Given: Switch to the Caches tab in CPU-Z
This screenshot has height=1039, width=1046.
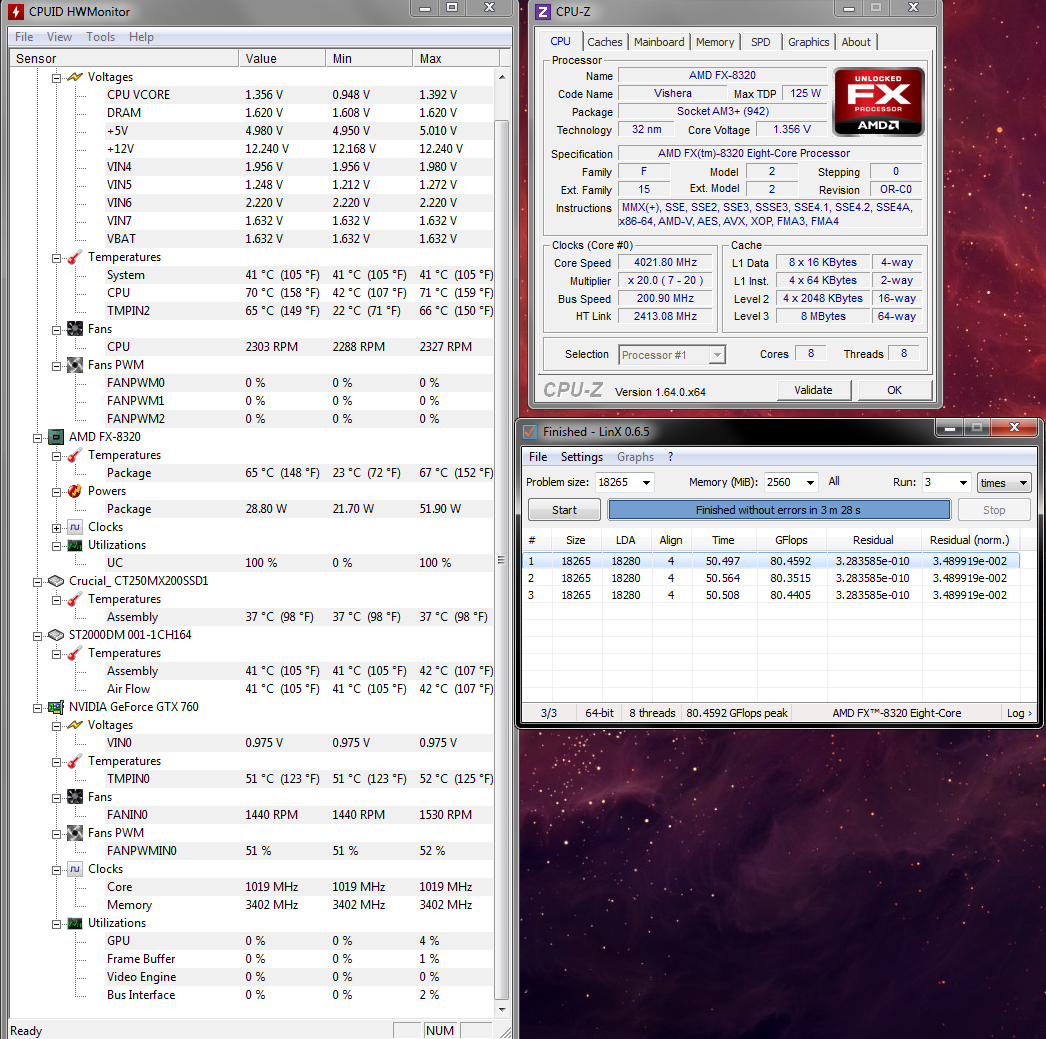Looking at the screenshot, I should coord(604,42).
